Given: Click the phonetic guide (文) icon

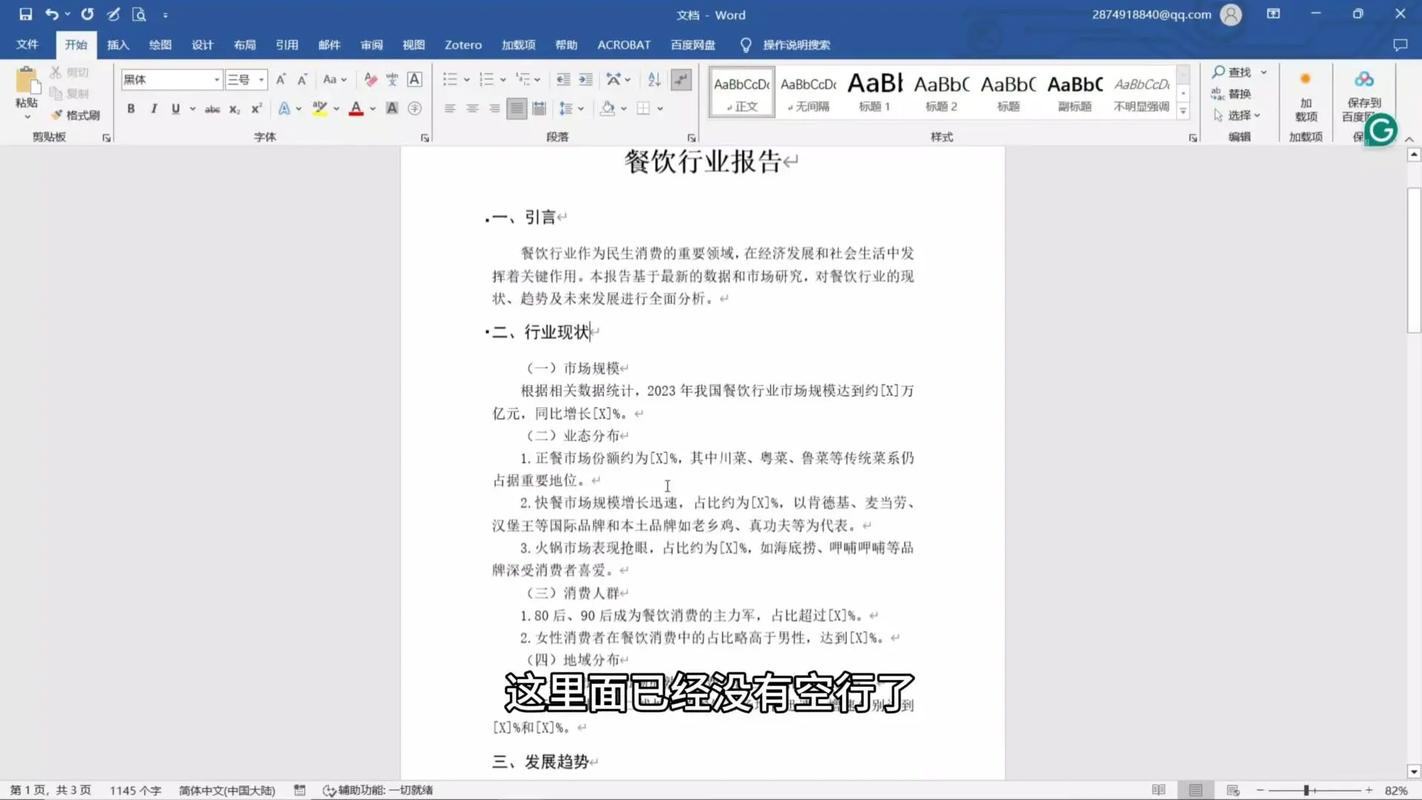Looking at the screenshot, I should pos(392,79).
